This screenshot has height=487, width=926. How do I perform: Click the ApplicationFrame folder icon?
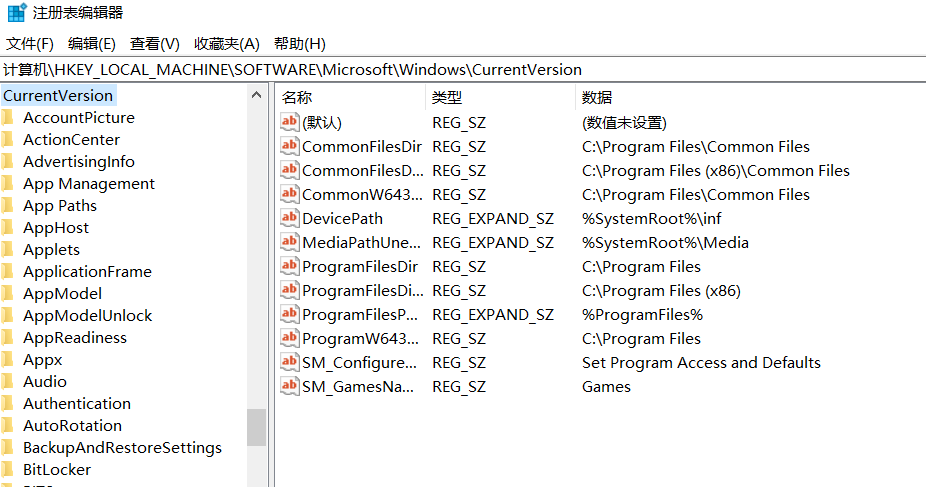pyautogui.click(x=7, y=272)
